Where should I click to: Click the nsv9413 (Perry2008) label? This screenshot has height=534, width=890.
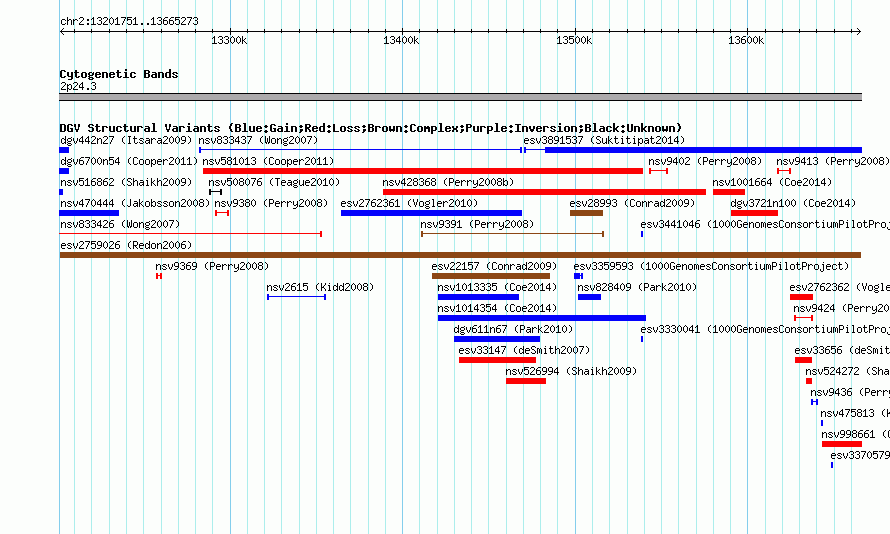point(833,161)
